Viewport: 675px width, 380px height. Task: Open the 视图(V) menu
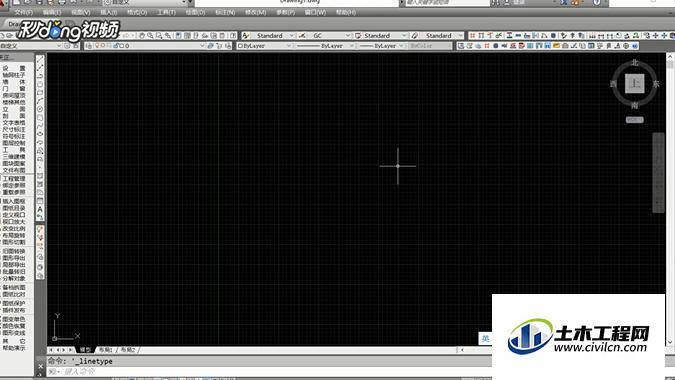coord(81,12)
